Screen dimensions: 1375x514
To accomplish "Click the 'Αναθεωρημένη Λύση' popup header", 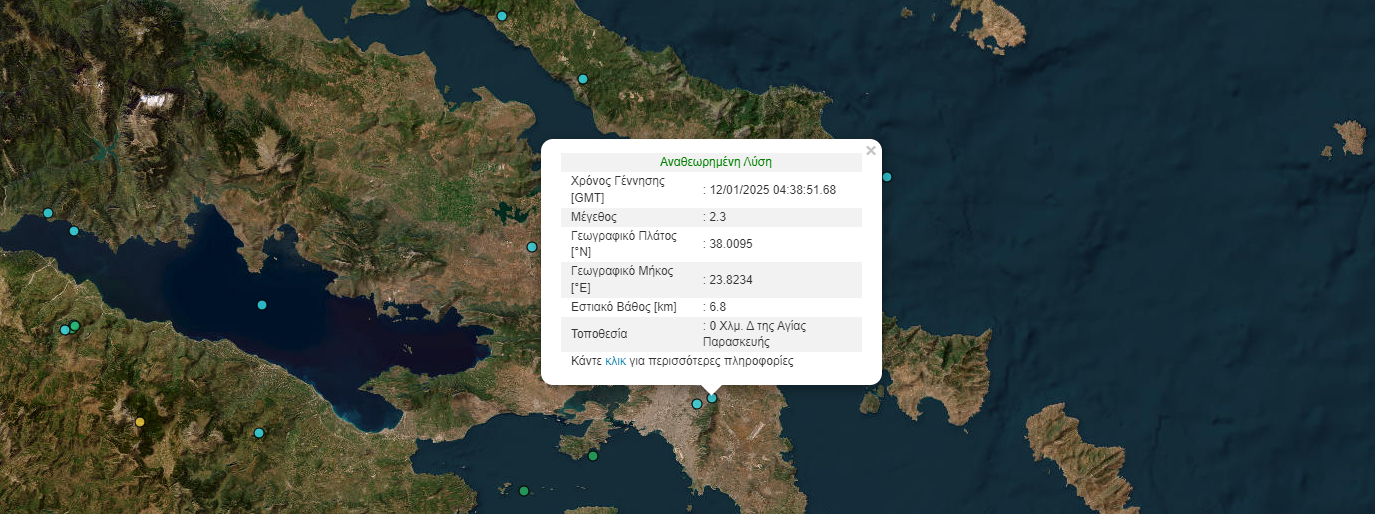I will click(x=715, y=161).
